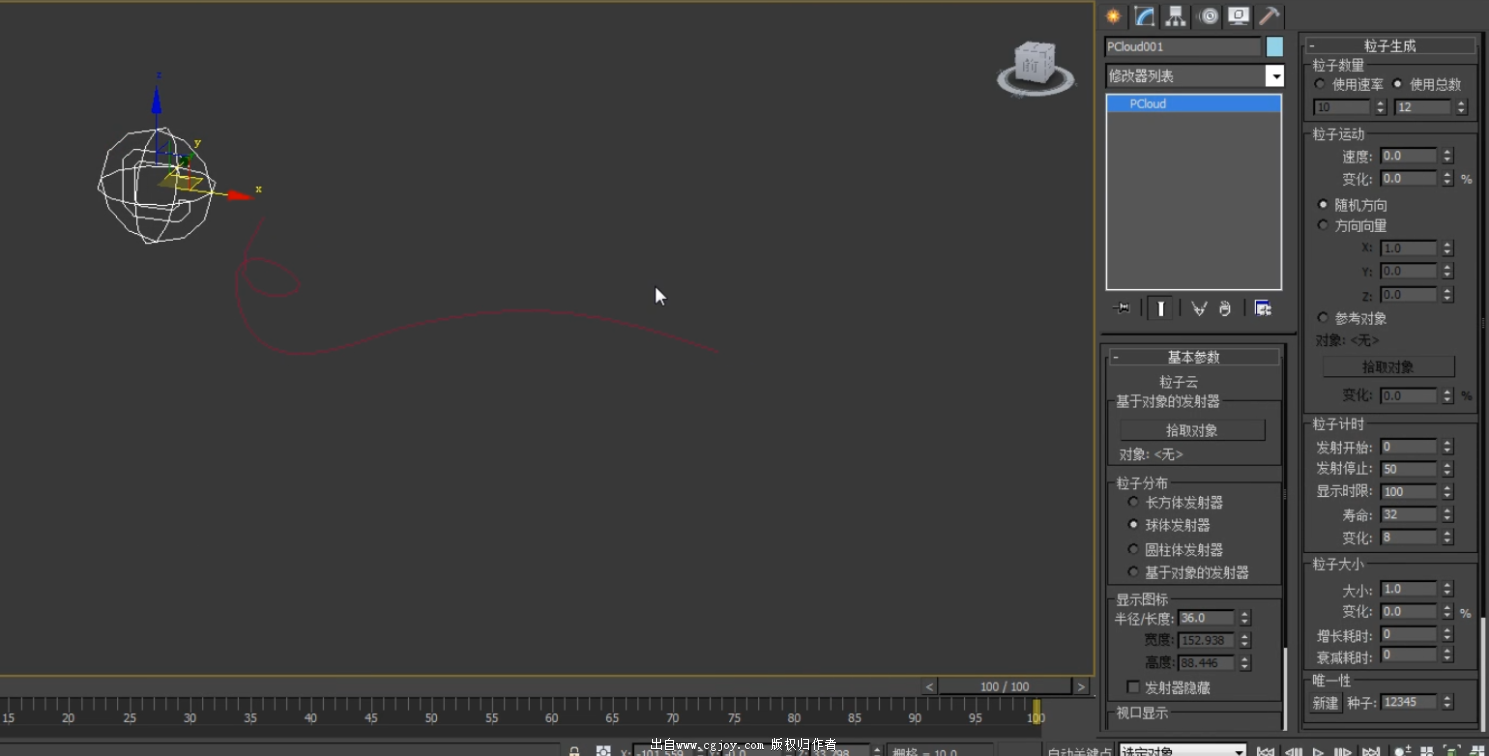Click the 寿命 value input field
Viewport: 1489px width, 756px height.
[1408, 515]
